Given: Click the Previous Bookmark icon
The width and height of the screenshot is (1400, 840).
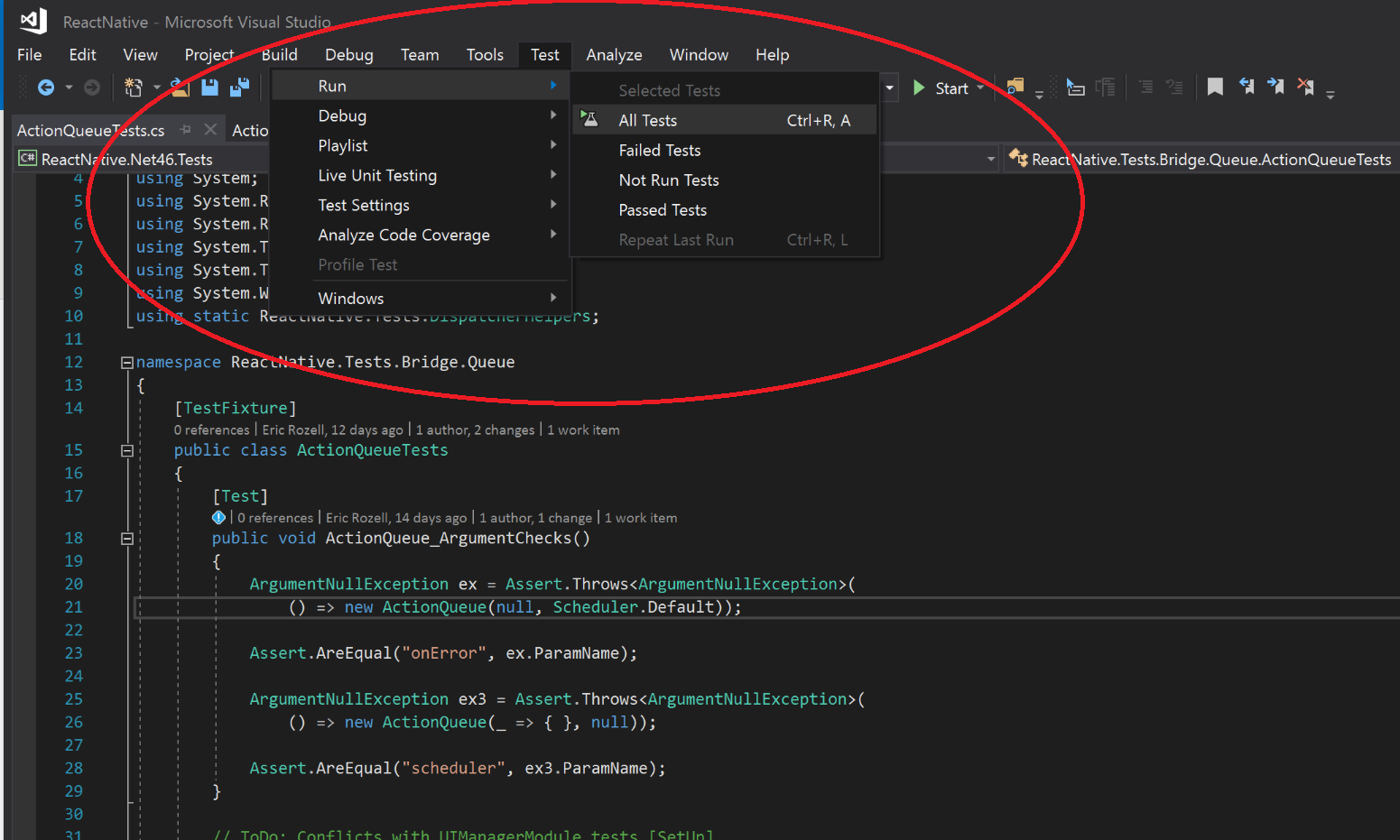Looking at the screenshot, I should (x=1247, y=87).
